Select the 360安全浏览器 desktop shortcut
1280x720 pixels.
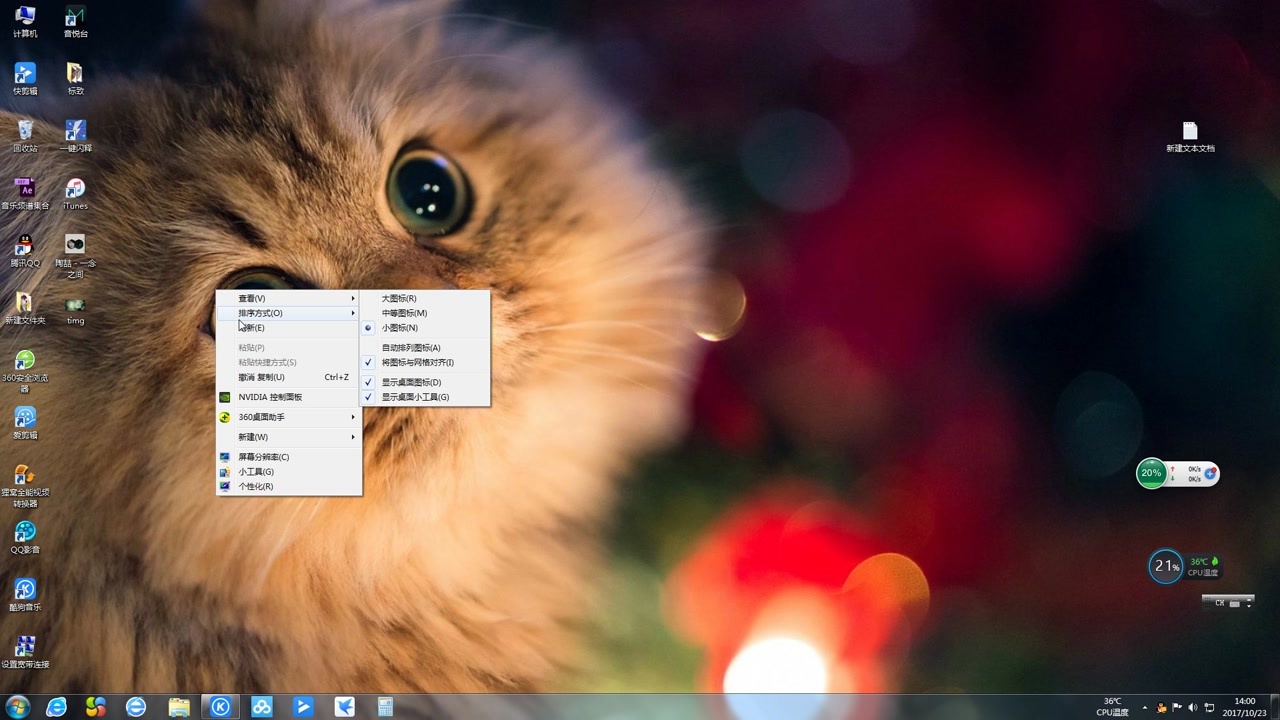point(25,371)
